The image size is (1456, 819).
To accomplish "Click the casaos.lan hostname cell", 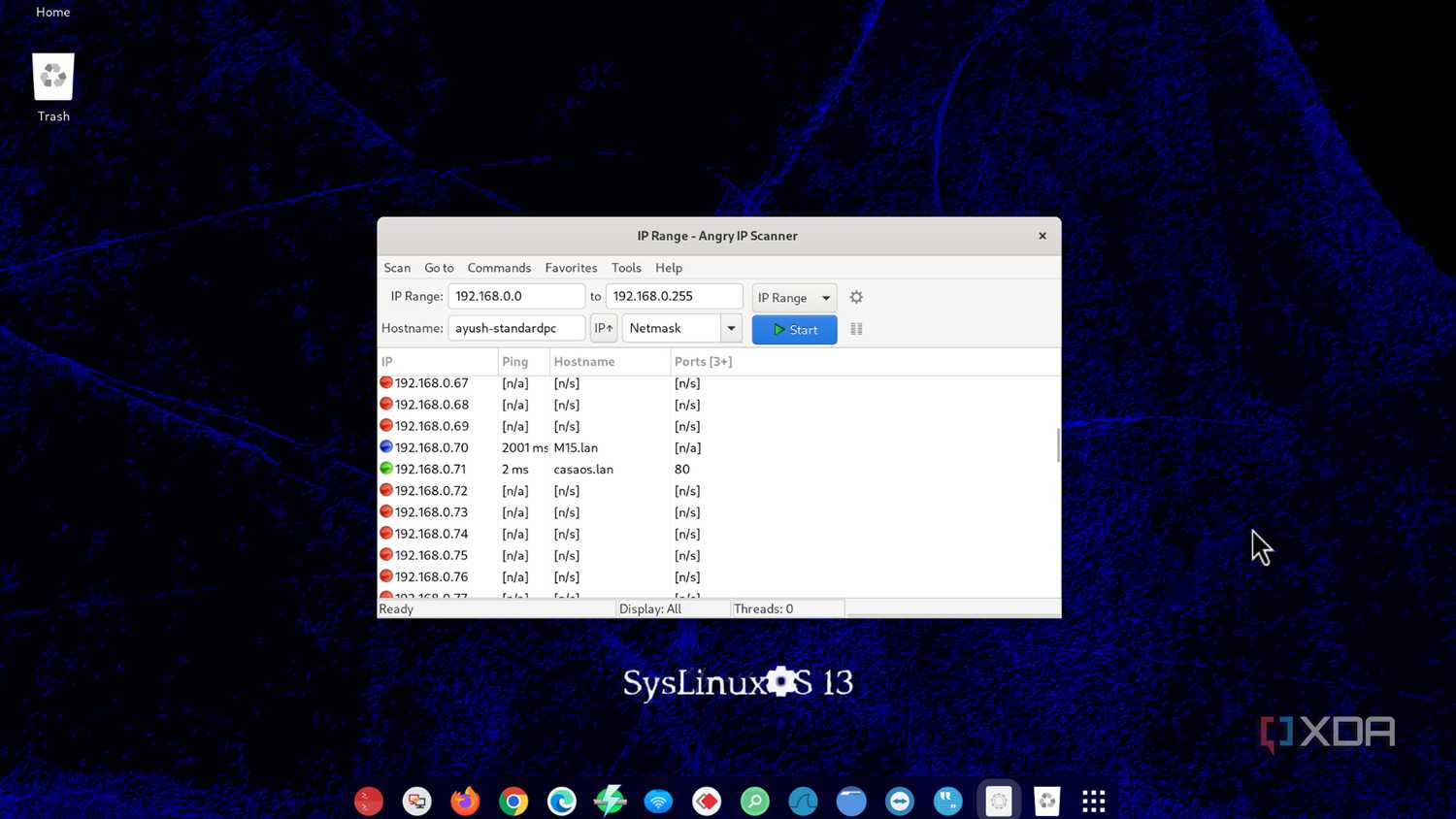I will tap(583, 469).
